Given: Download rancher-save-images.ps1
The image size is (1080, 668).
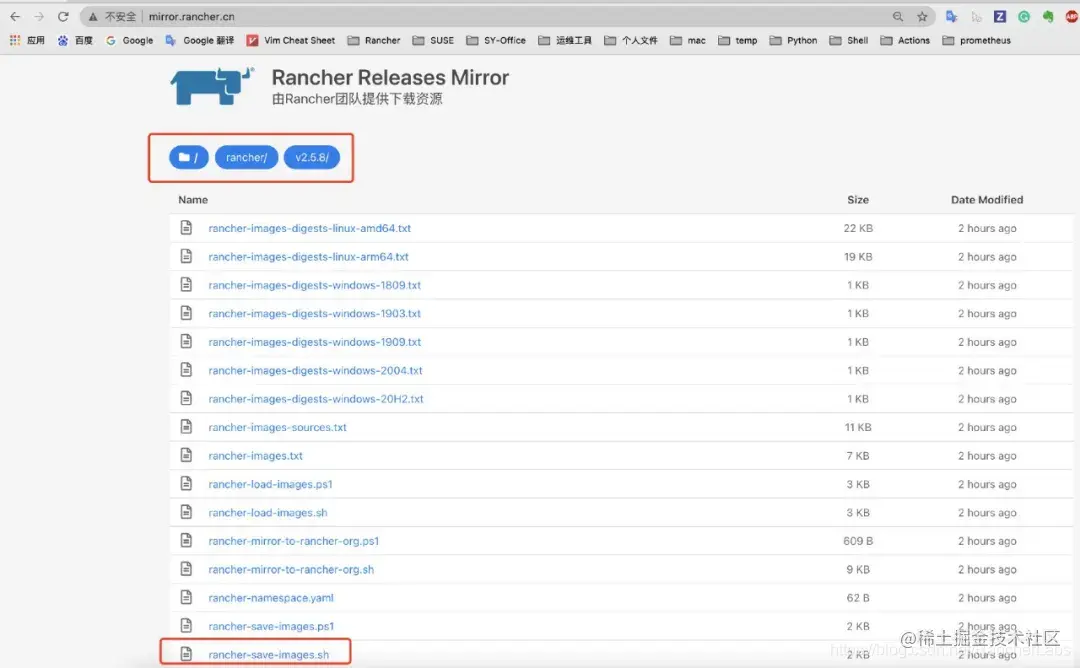Looking at the screenshot, I should [271, 626].
